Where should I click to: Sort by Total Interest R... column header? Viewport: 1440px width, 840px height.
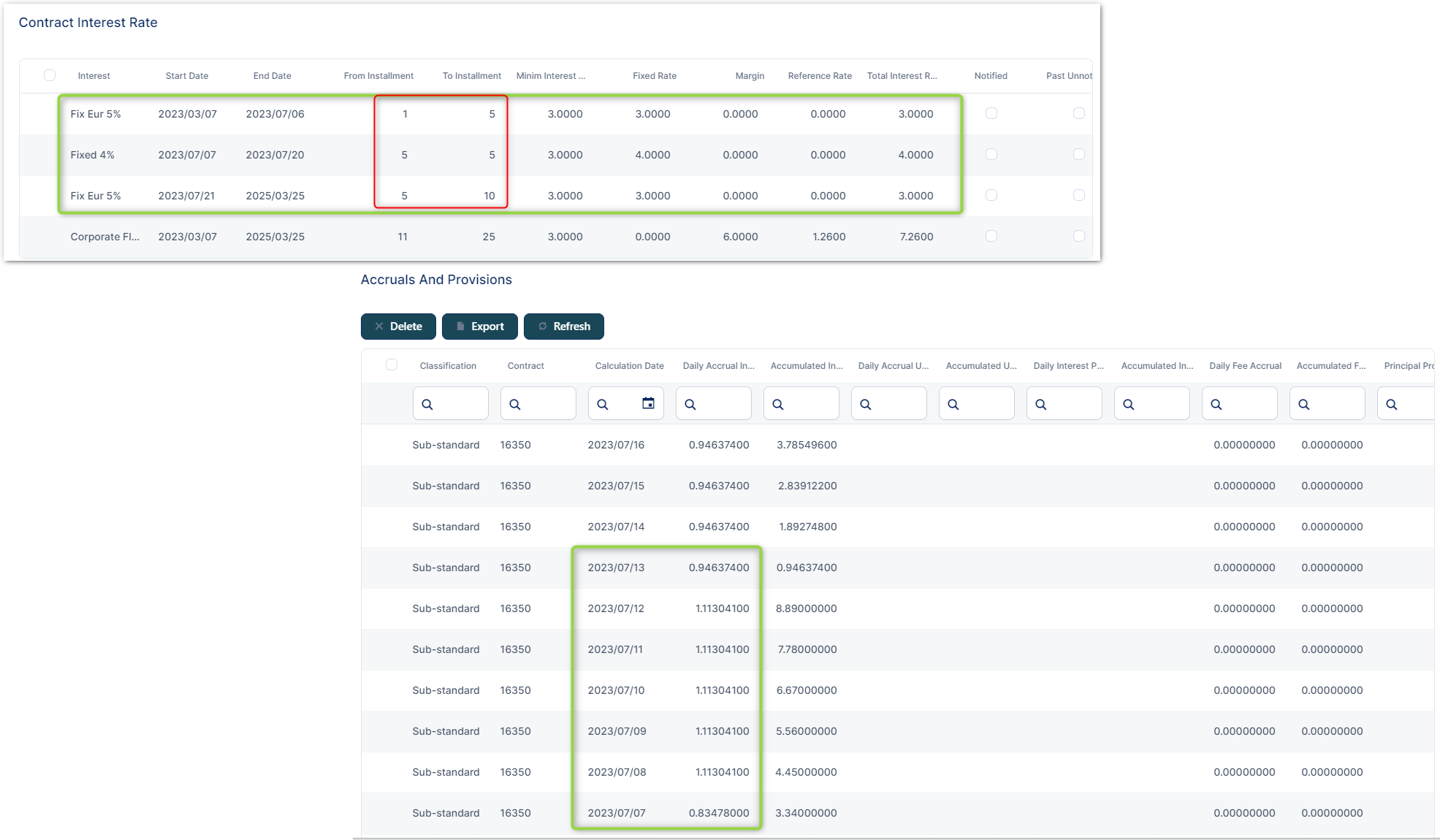pyautogui.click(x=902, y=76)
